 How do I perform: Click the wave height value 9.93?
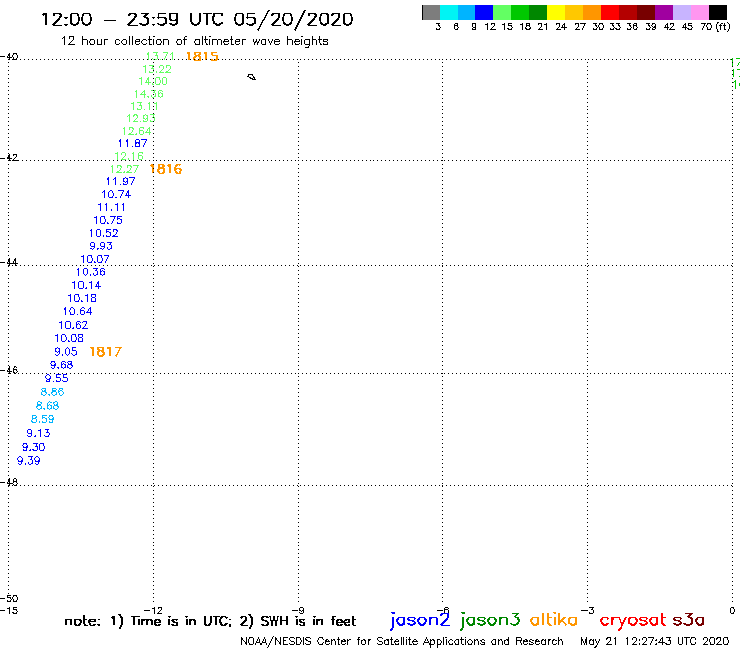(x=101, y=246)
